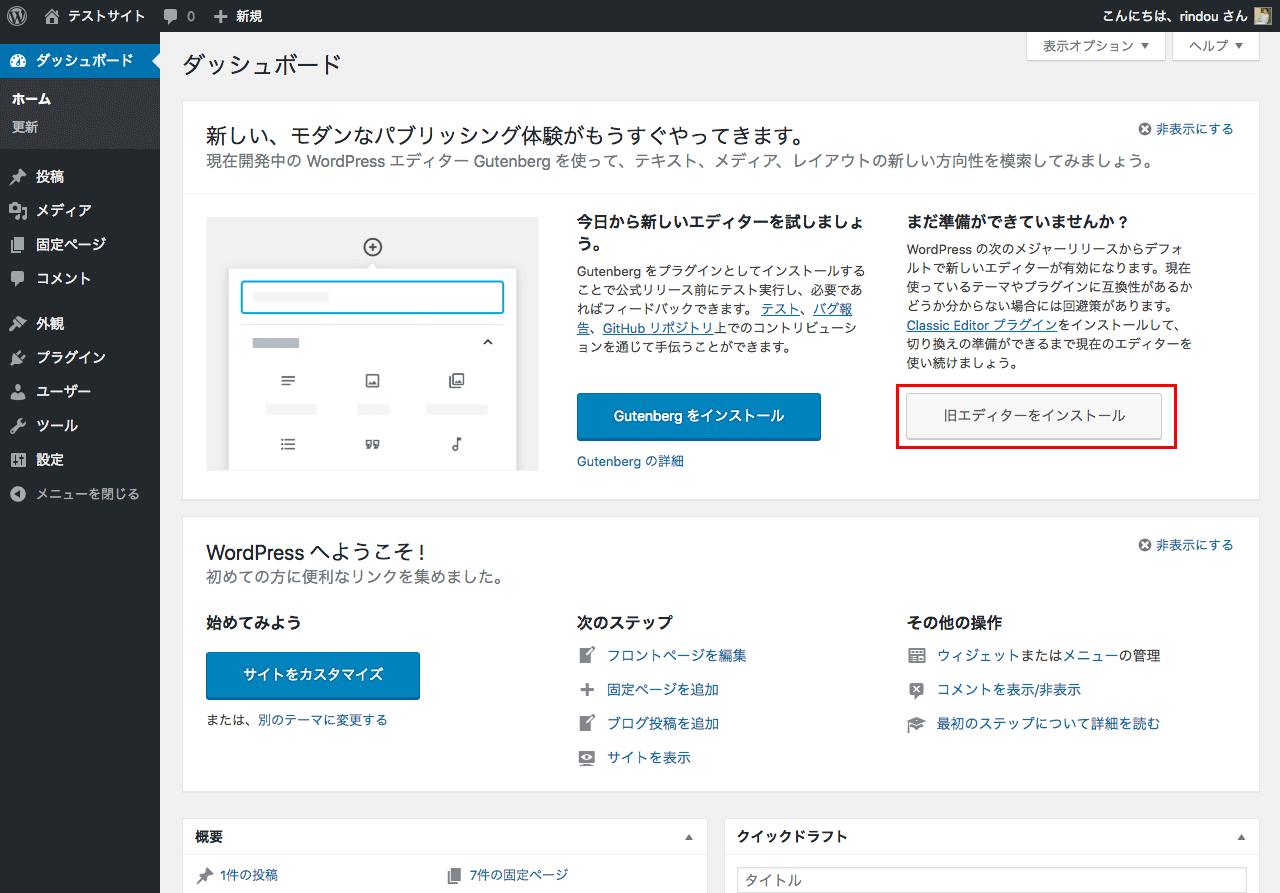1280x893 pixels.
Task: Click the コメント speech bubble icon in sidebar
Action: [18, 279]
